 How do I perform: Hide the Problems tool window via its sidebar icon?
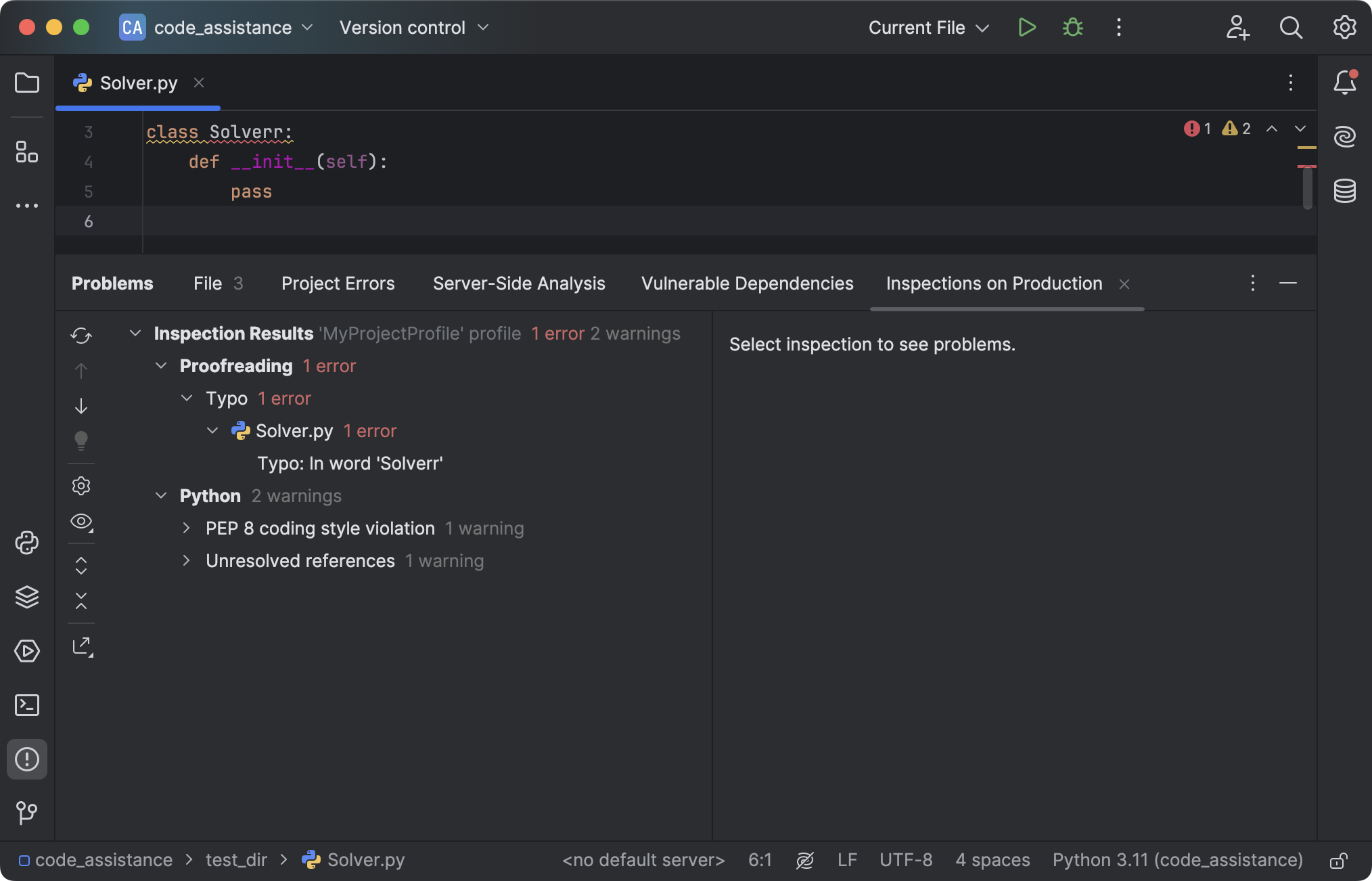(x=27, y=759)
